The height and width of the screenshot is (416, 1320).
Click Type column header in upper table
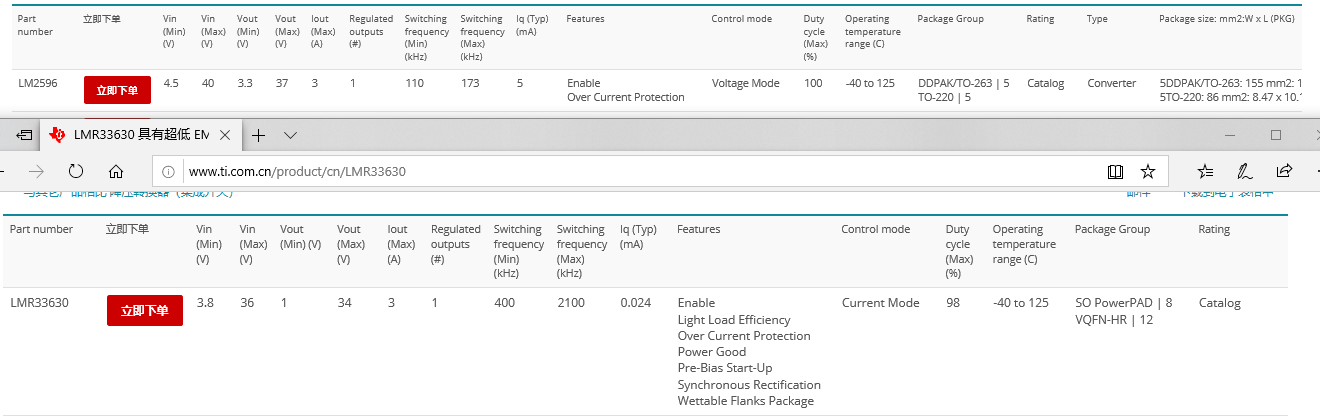tap(1097, 19)
